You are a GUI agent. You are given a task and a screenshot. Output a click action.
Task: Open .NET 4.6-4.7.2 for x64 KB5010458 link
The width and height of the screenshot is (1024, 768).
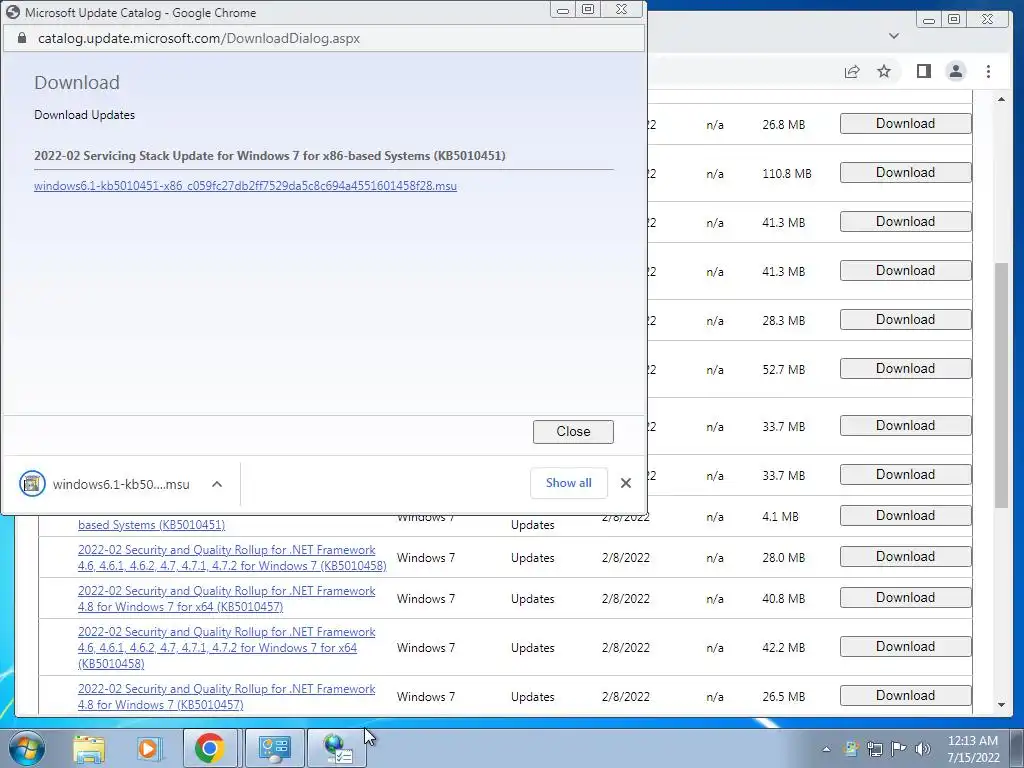coord(227,648)
